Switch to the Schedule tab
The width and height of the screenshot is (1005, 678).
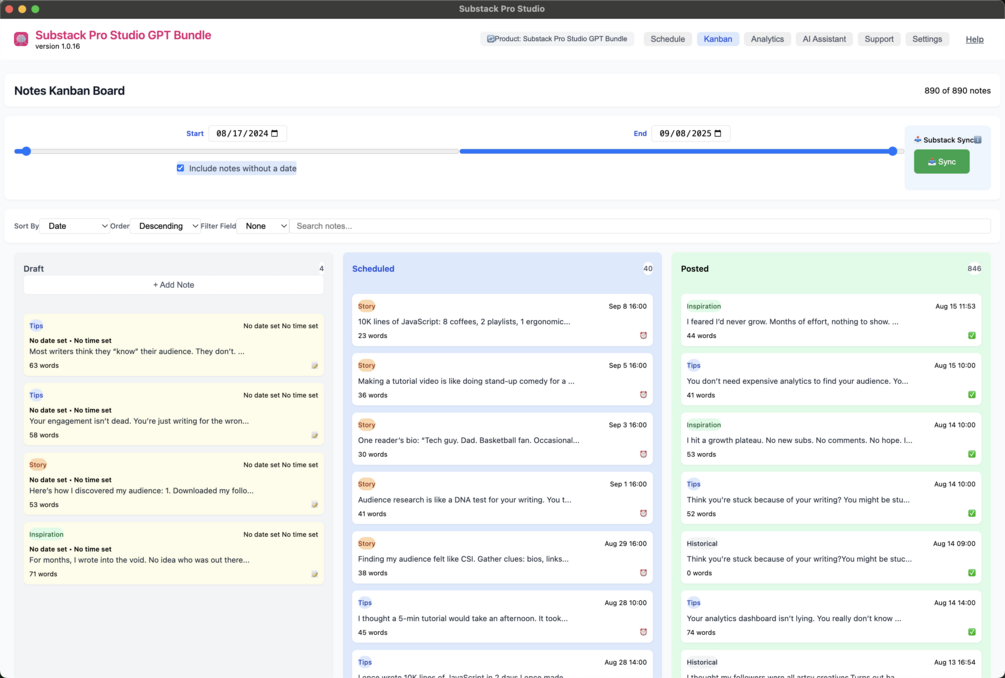(x=667, y=39)
